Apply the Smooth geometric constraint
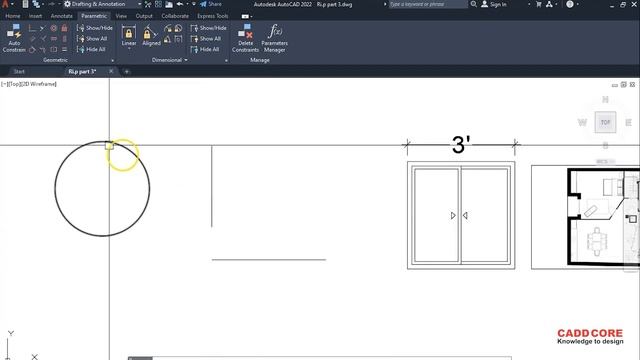640x360 pixels. point(43,49)
